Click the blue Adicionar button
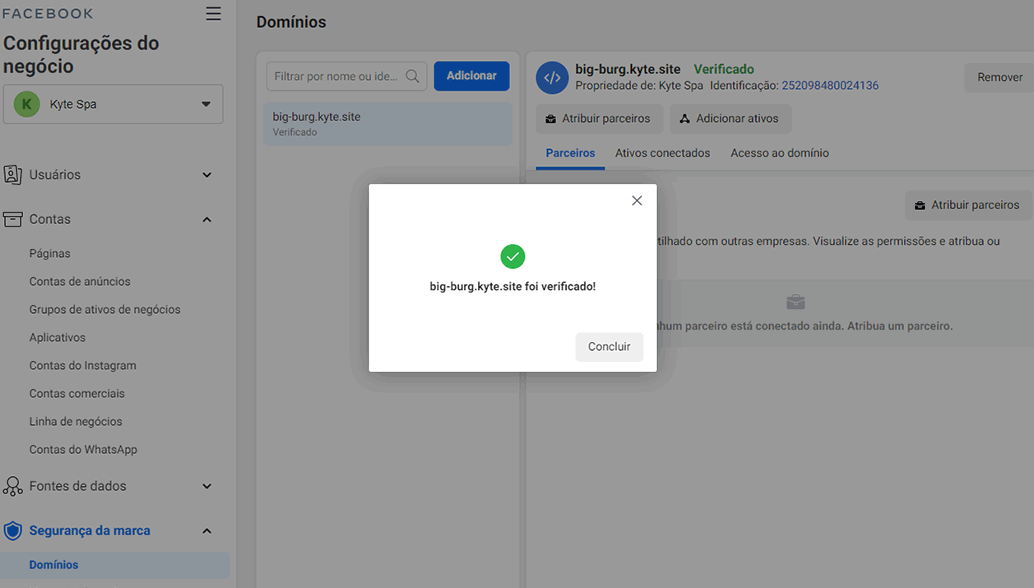This screenshot has width=1034, height=588. point(471,76)
